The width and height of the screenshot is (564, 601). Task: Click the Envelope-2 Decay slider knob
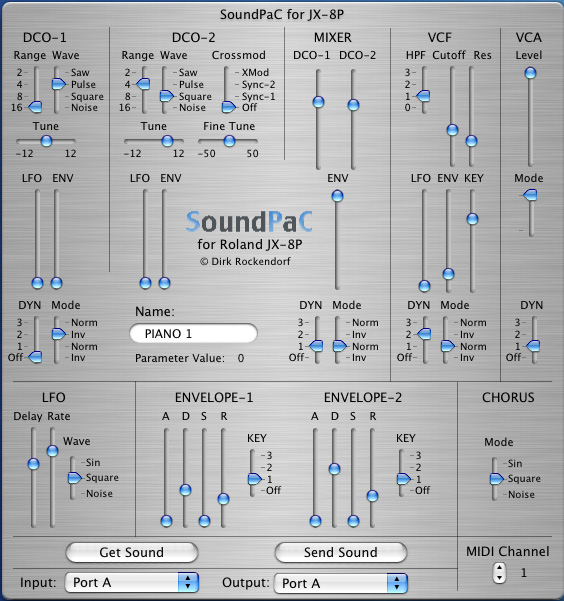334,469
